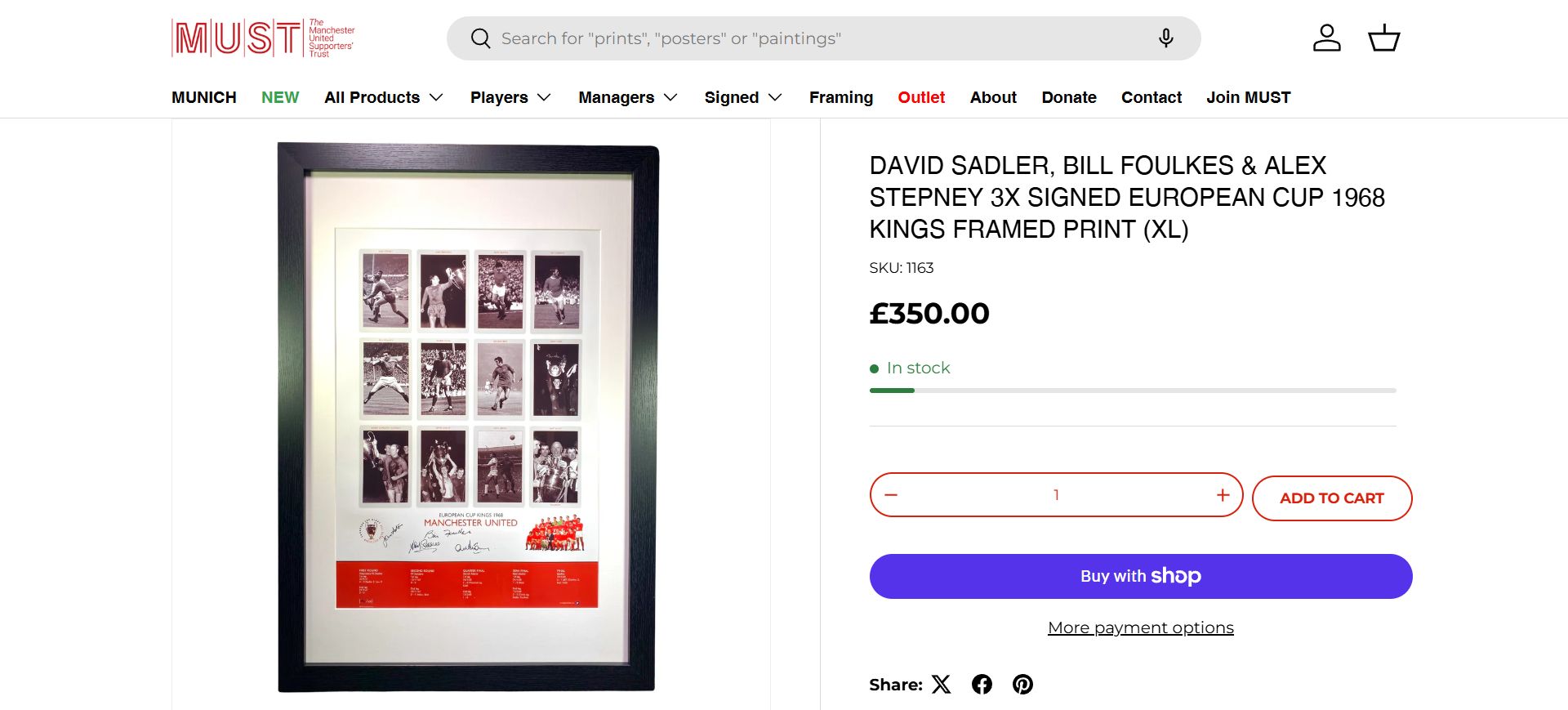
Task: Click the Buy with Shop button
Action: click(1140, 576)
